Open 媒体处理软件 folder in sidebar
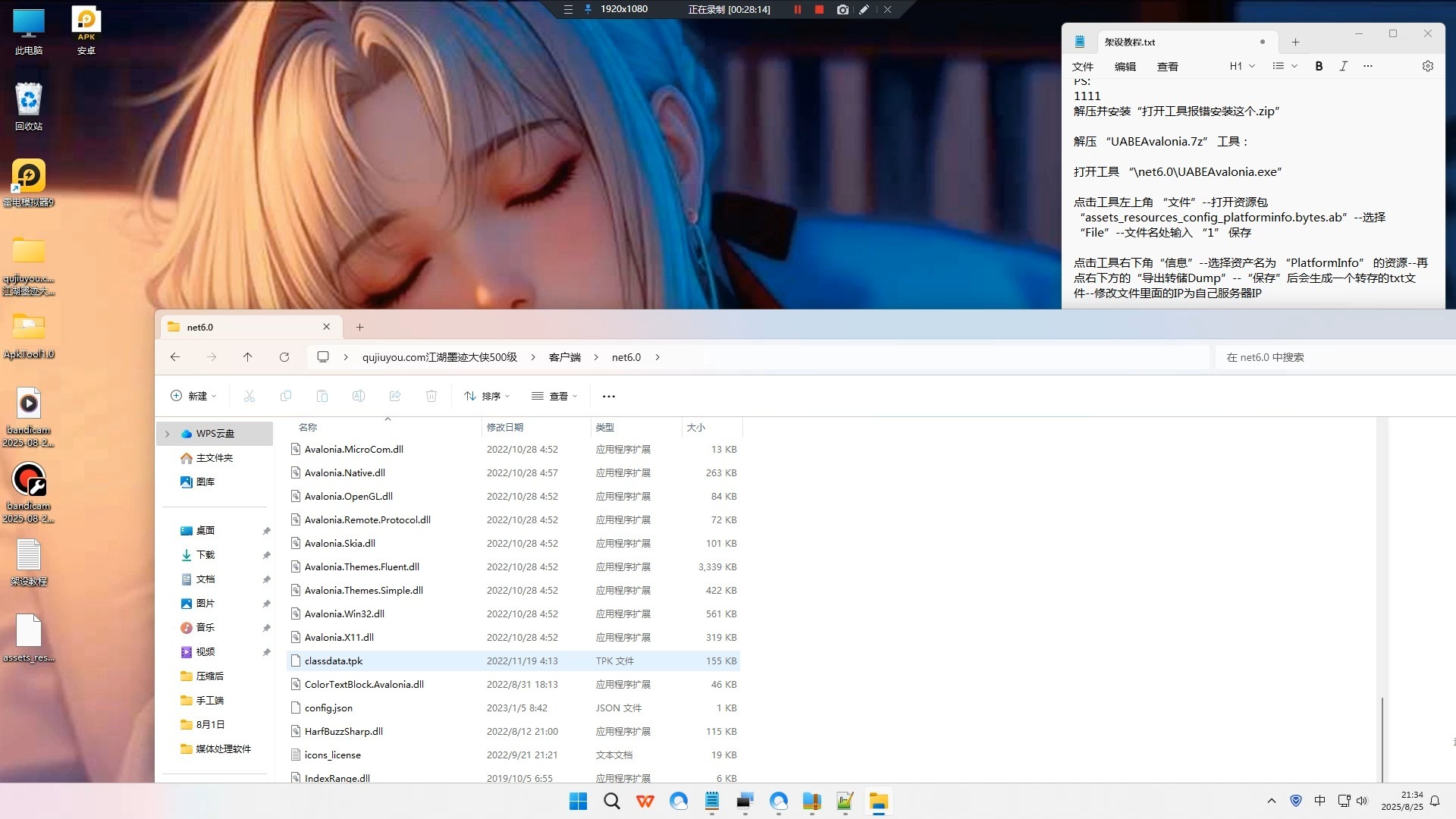Image resolution: width=1456 pixels, height=819 pixels. 224,749
